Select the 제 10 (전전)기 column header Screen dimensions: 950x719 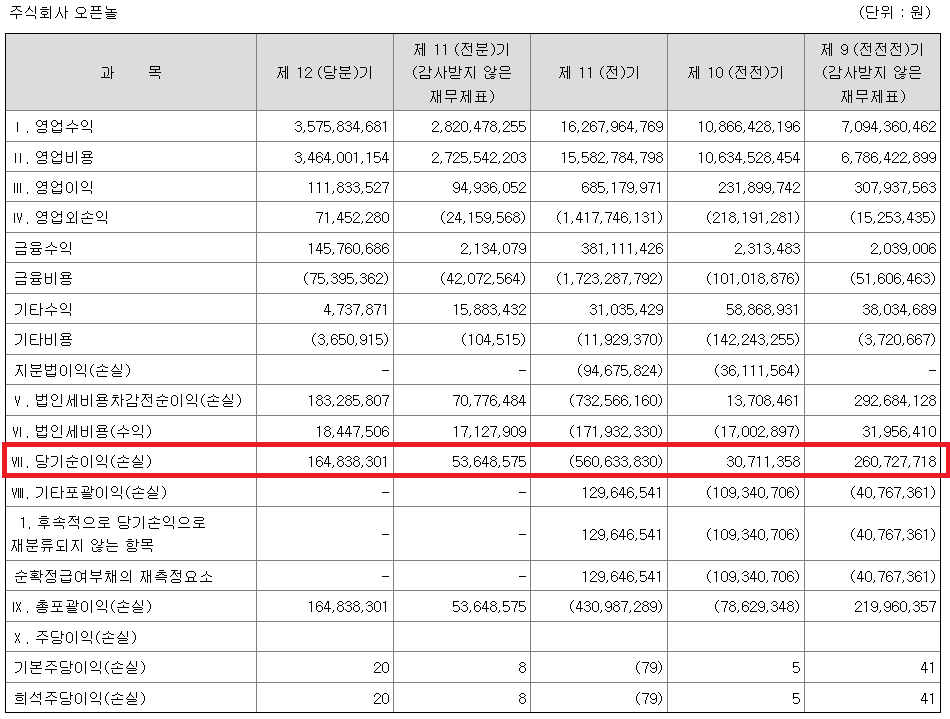click(736, 73)
